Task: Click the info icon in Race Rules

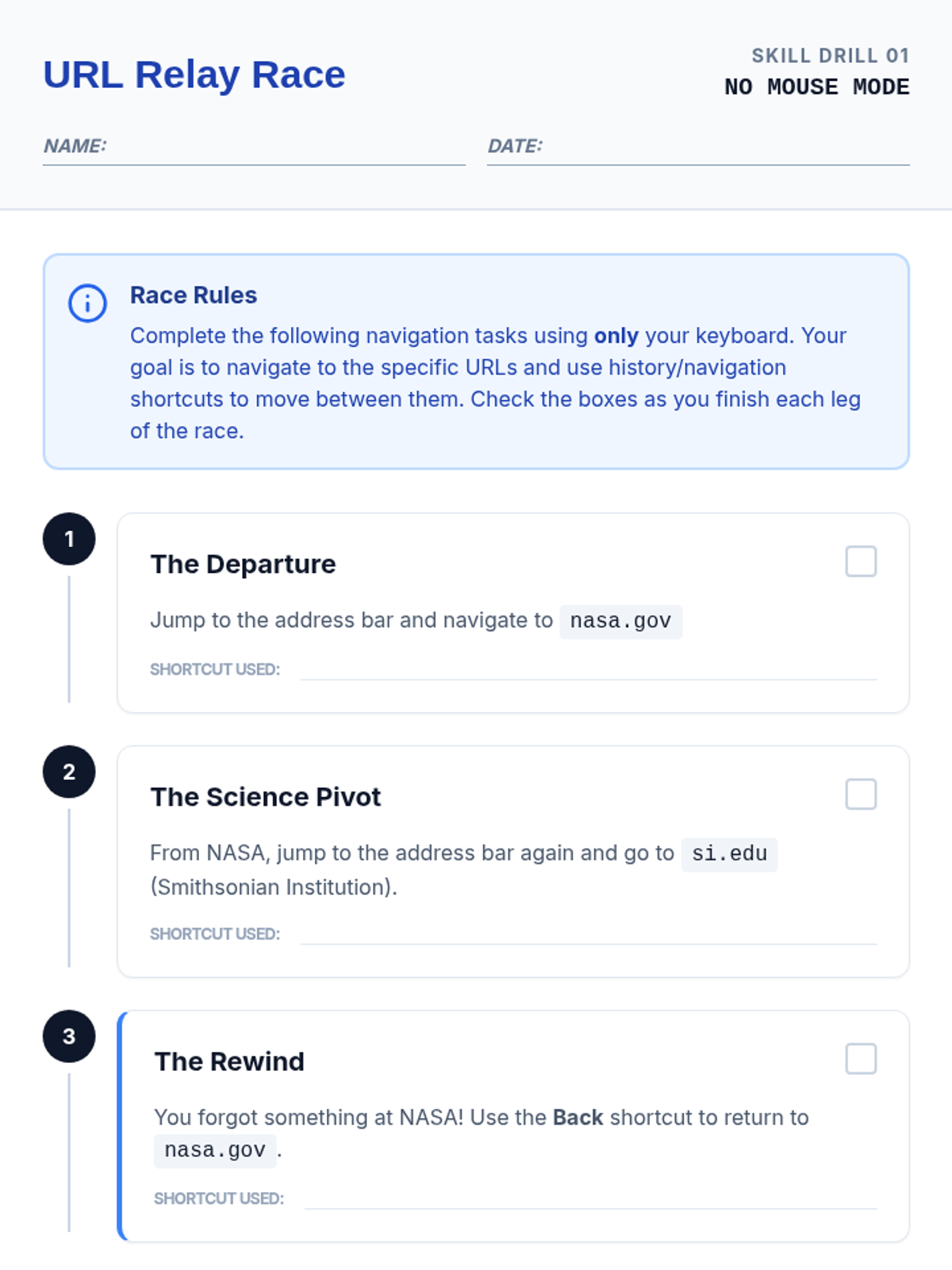Action: pos(87,303)
